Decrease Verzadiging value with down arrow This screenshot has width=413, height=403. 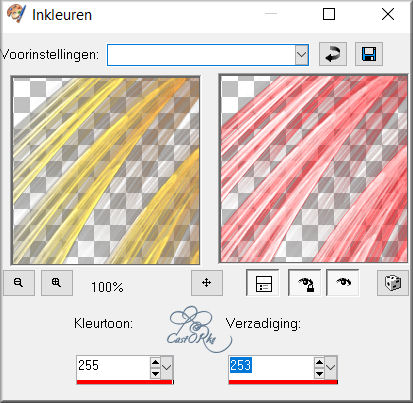(319, 373)
